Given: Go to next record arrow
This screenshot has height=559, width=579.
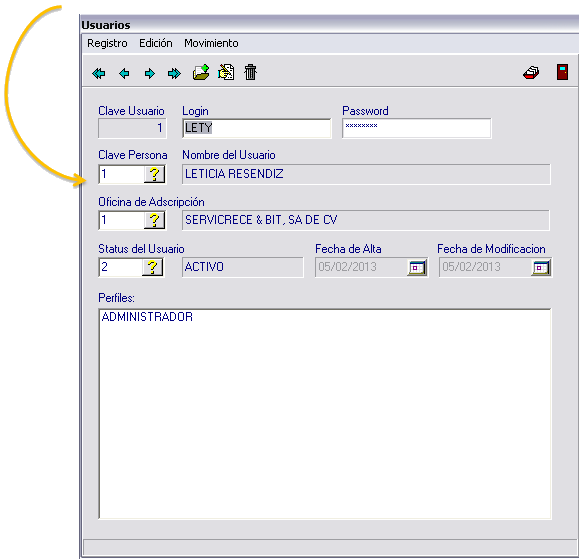Looking at the screenshot, I should click(150, 73).
